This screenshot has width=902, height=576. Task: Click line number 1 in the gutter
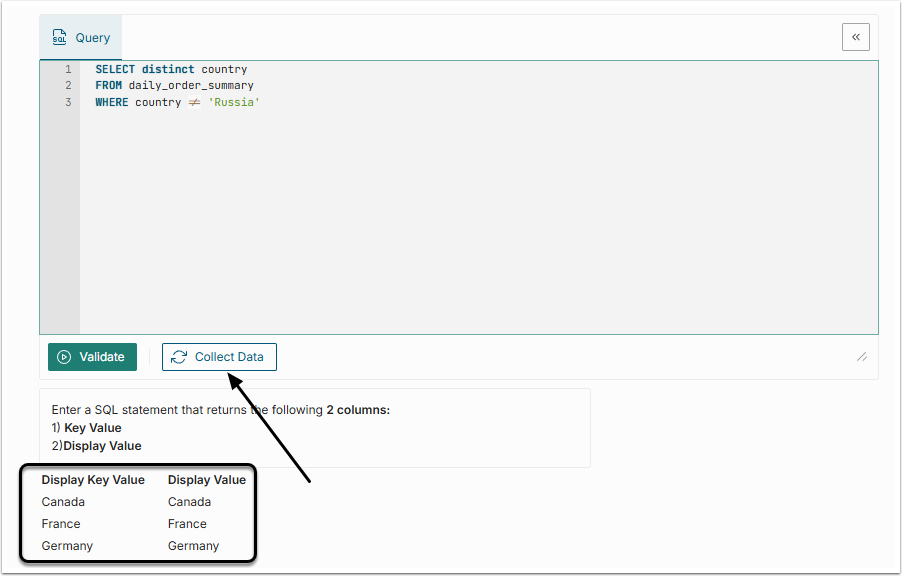point(68,69)
